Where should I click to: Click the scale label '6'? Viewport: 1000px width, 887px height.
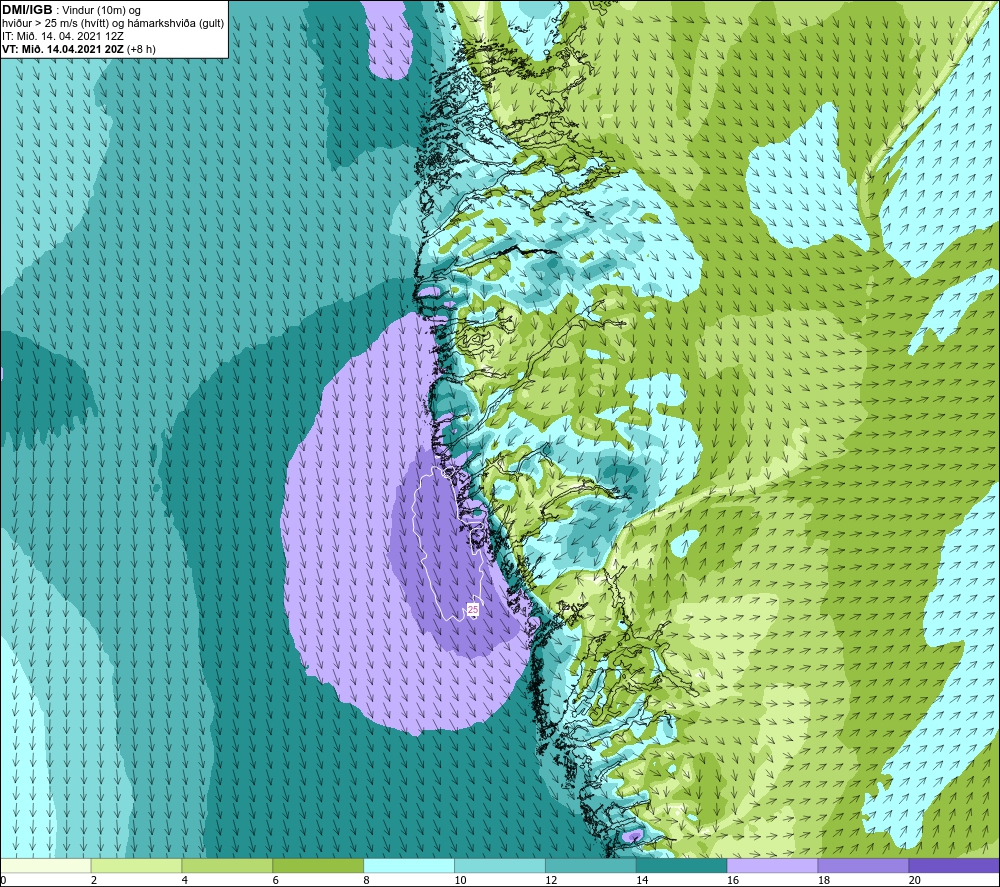pyautogui.click(x=276, y=881)
